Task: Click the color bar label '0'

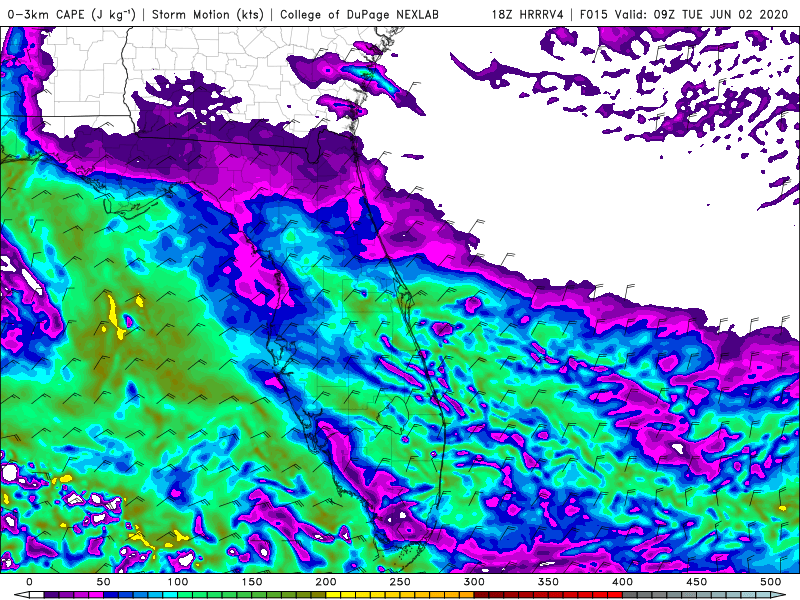Action: pos(29,582)
